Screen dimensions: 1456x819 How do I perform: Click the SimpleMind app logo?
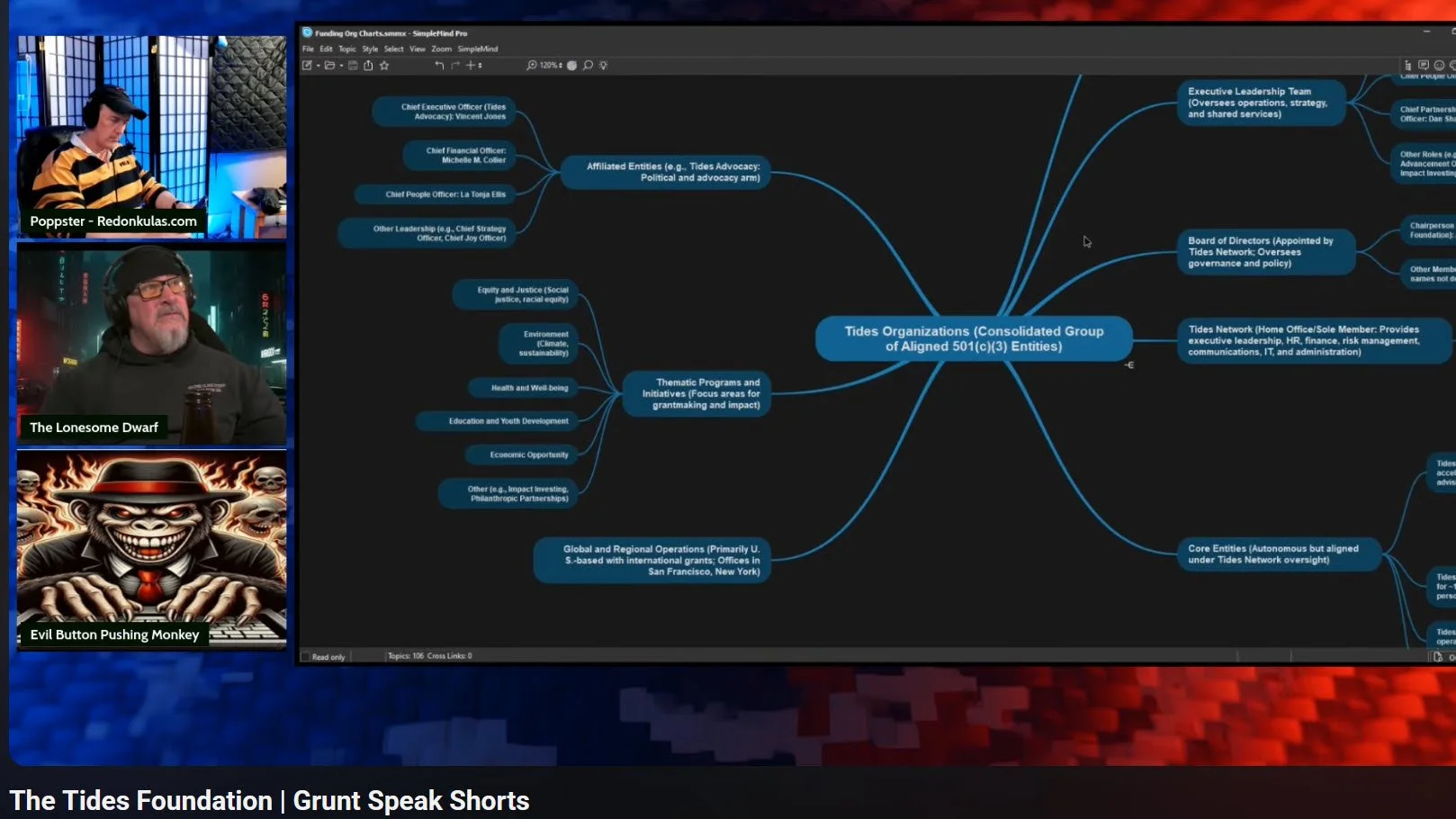tap(307, 32)
